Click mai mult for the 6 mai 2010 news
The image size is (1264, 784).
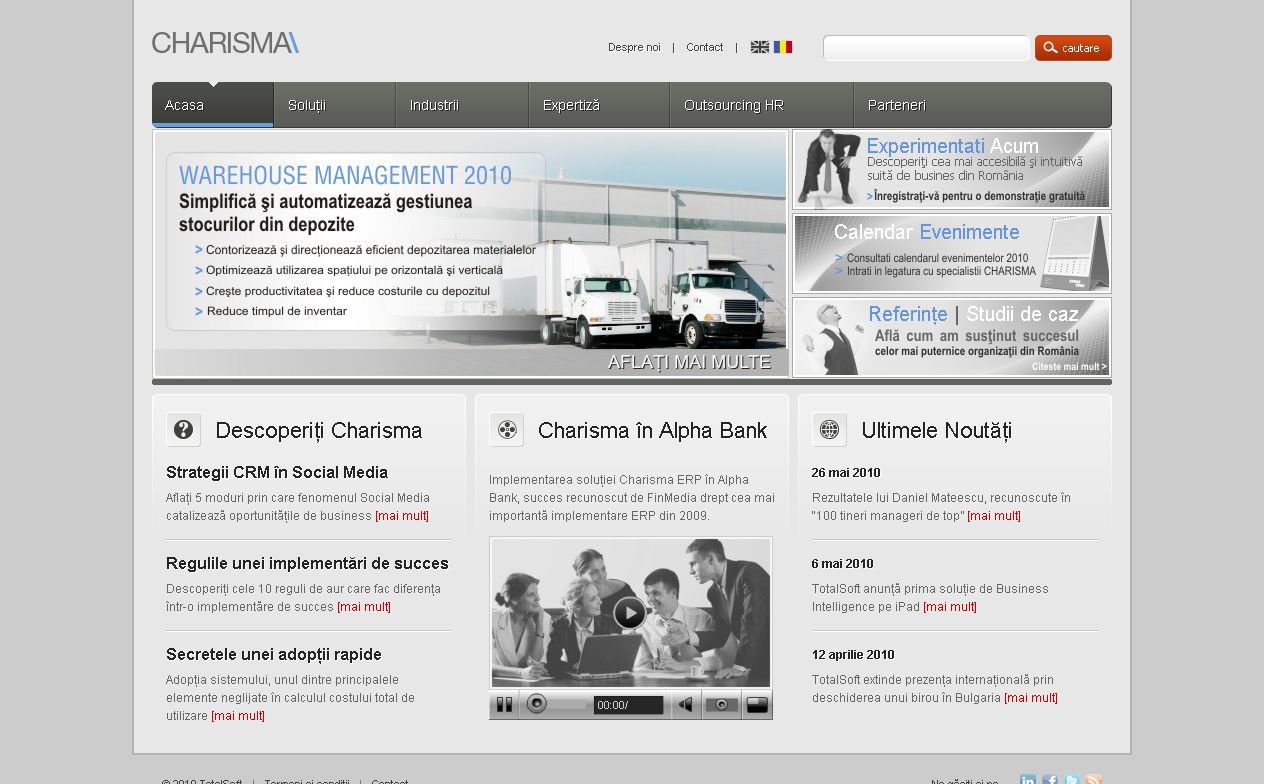pyautogui.click(x=950, y=607)
